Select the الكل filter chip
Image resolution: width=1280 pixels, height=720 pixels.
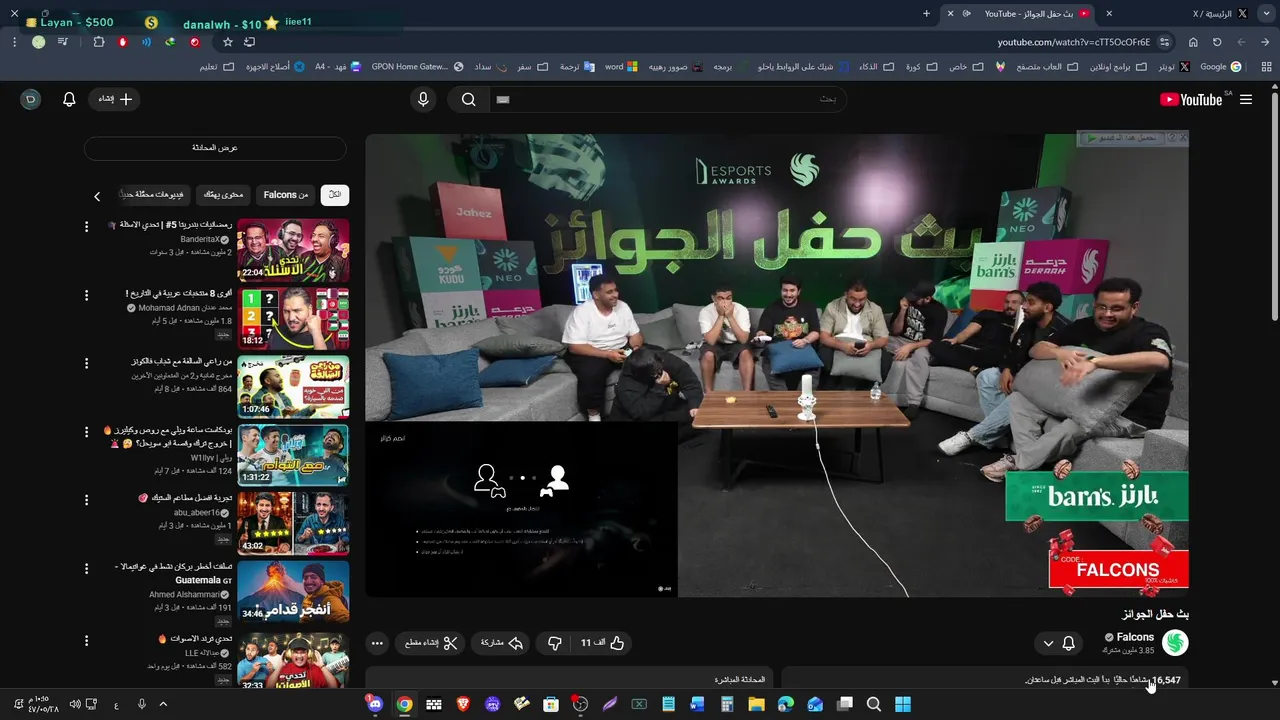pyautogui.click(x=335, y=195)
